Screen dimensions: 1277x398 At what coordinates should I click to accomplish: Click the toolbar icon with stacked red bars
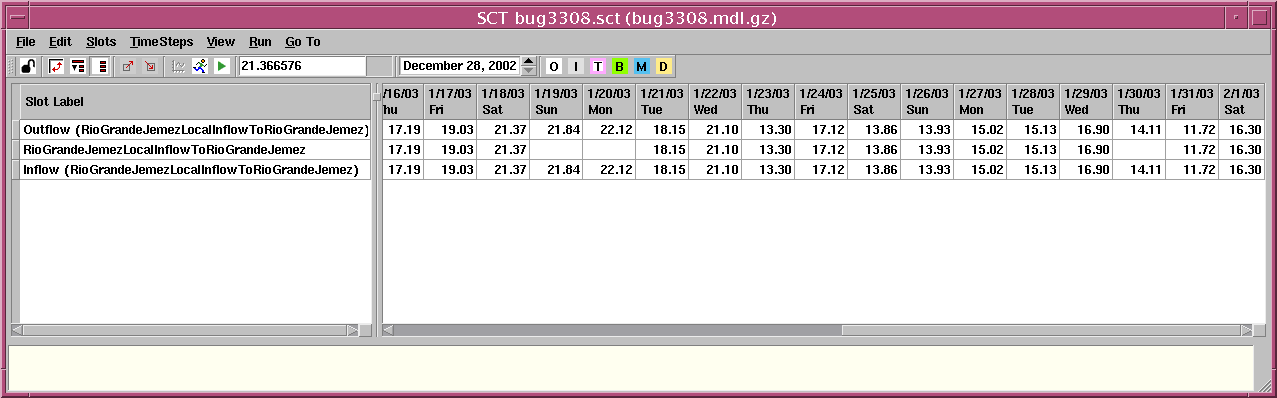pyautogui.click(x=100, y=66)
